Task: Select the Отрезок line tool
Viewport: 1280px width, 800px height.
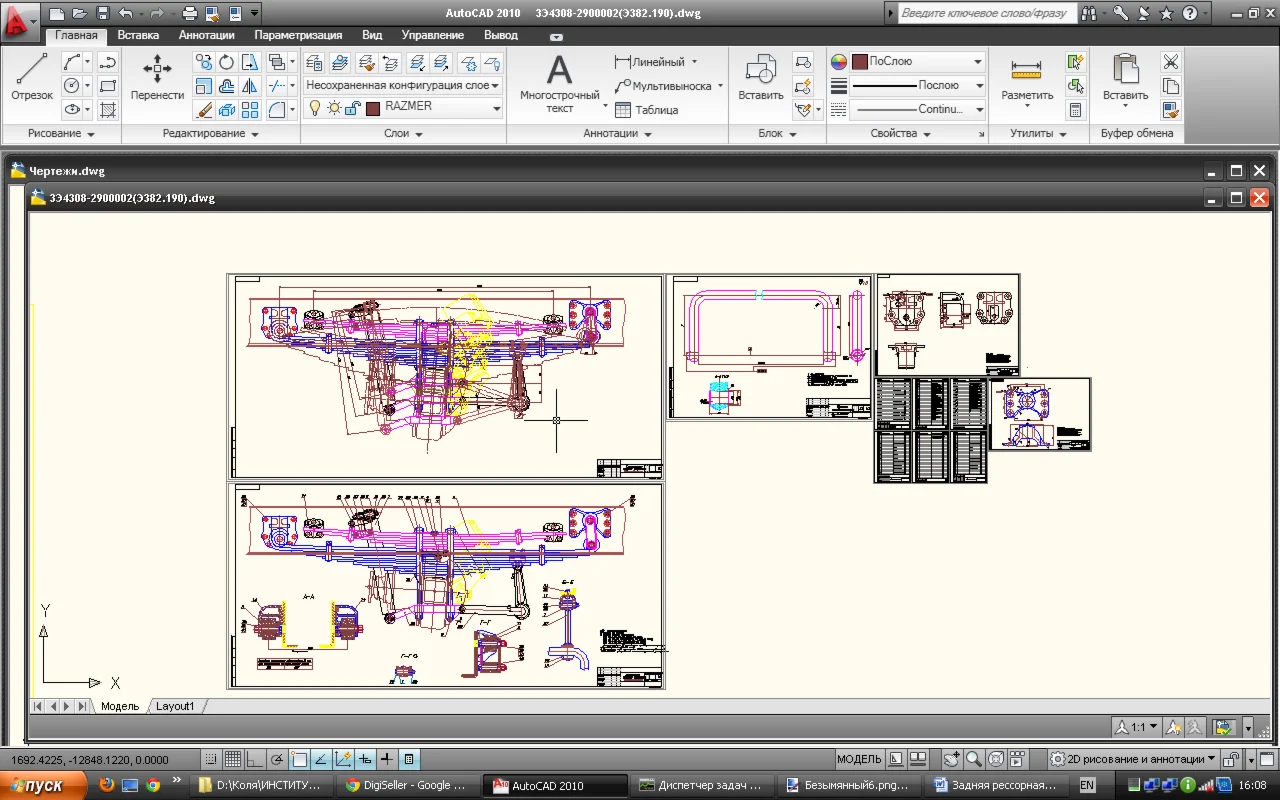Action: tap(31, 77)
